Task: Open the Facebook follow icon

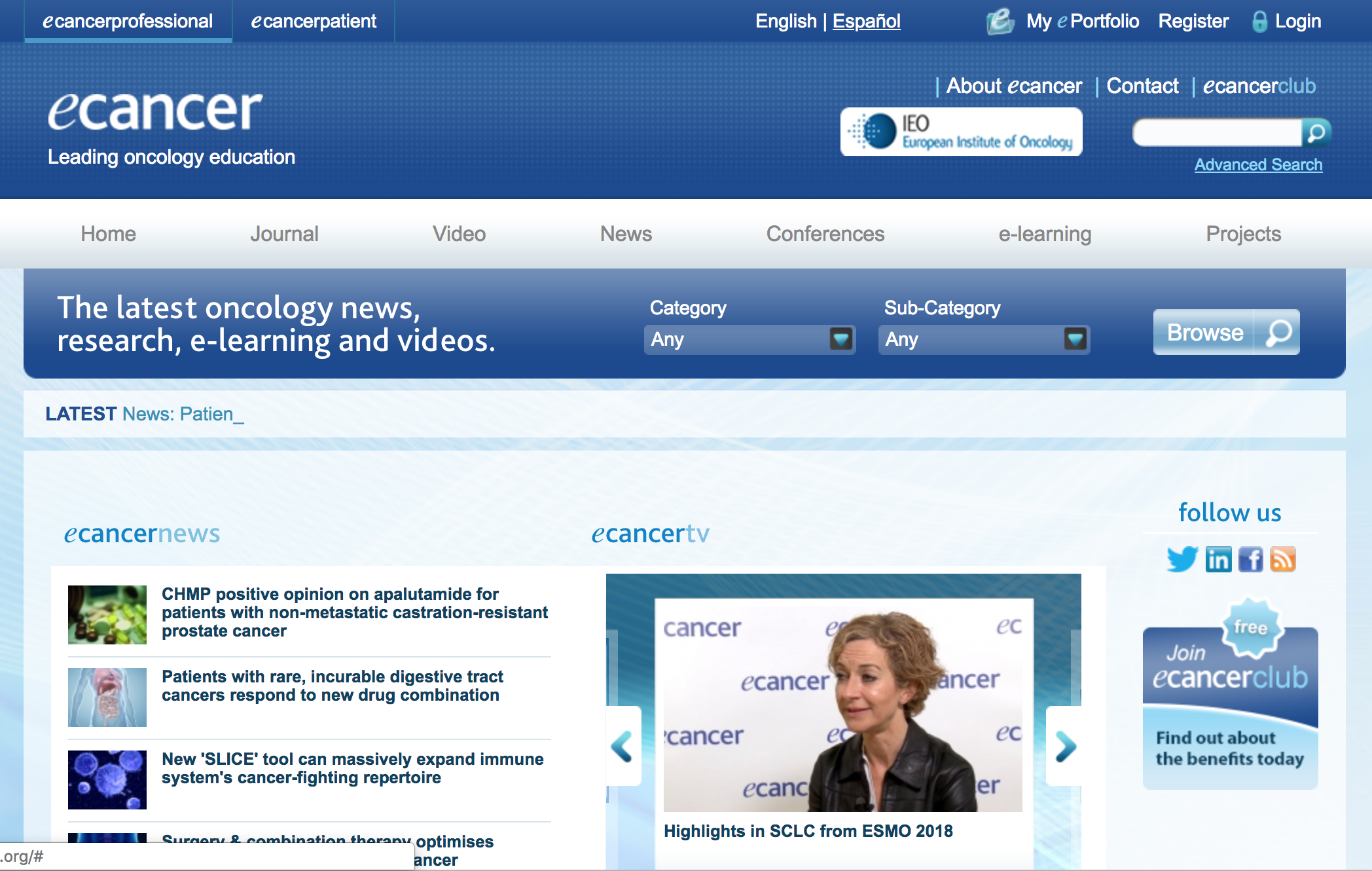Action: [x=1250, y=559]
